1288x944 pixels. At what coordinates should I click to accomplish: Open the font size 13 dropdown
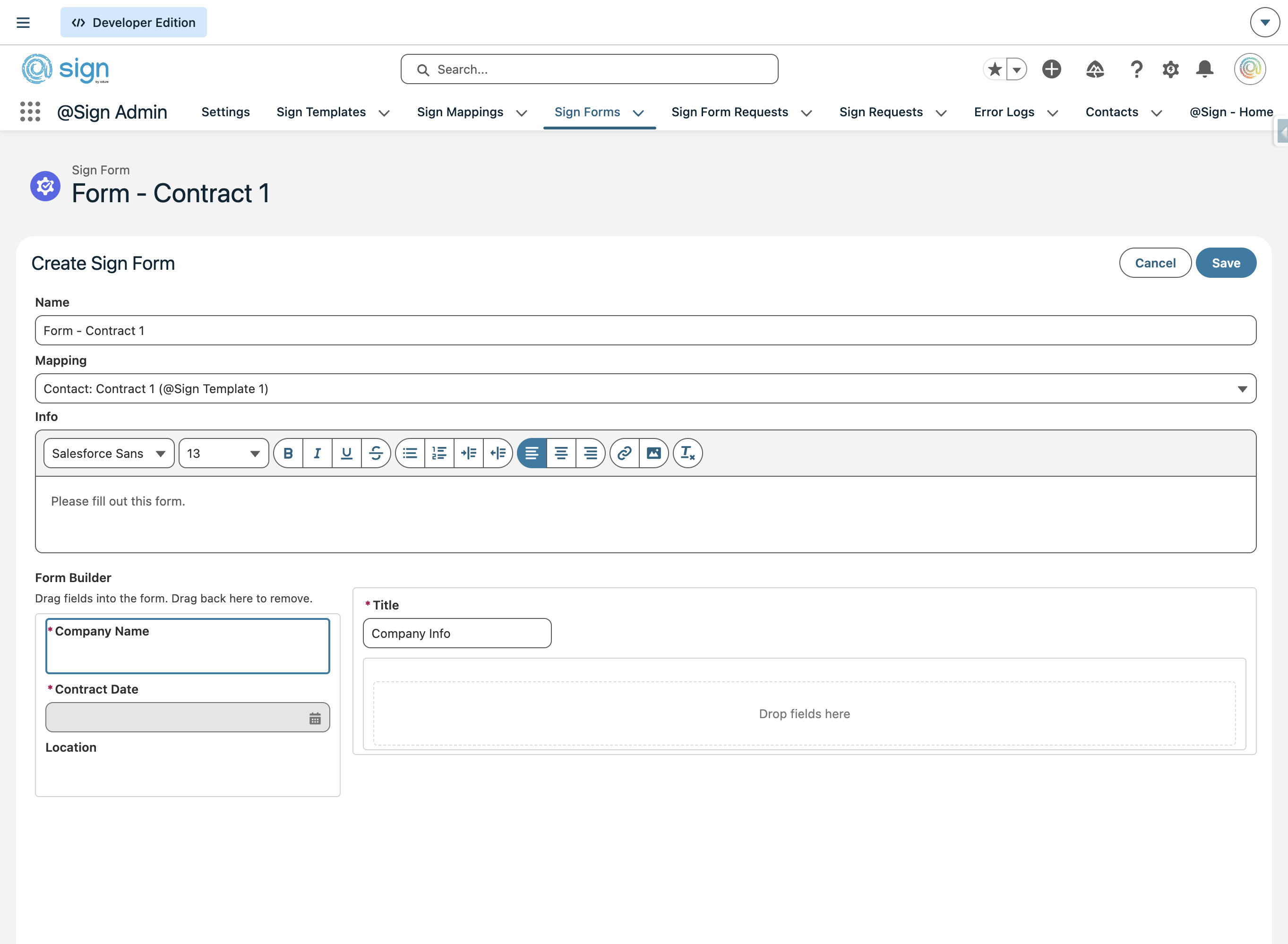[223, 453]
